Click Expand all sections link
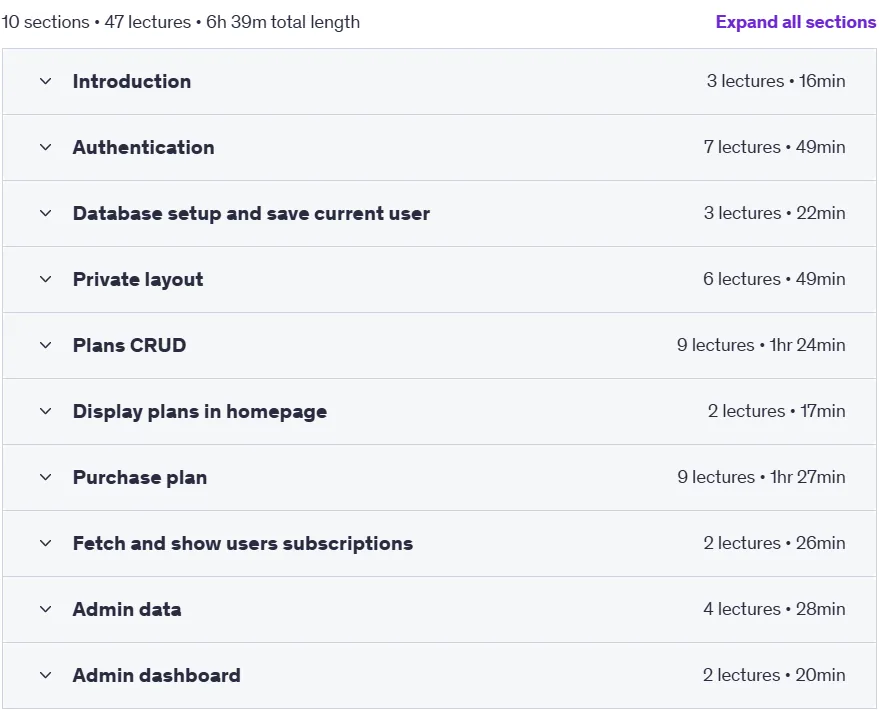This screenshot has width=879, height=710. (x=795, y=22)
